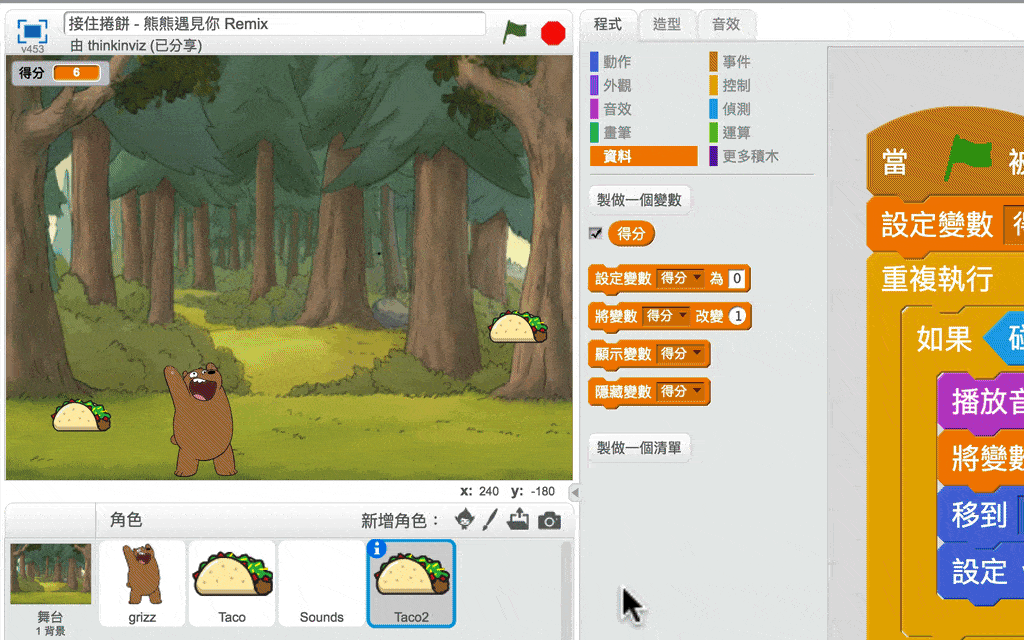The image size is (1024, 640).
Task: Click the taco on stage left side
Action: (x=81, y=416)
